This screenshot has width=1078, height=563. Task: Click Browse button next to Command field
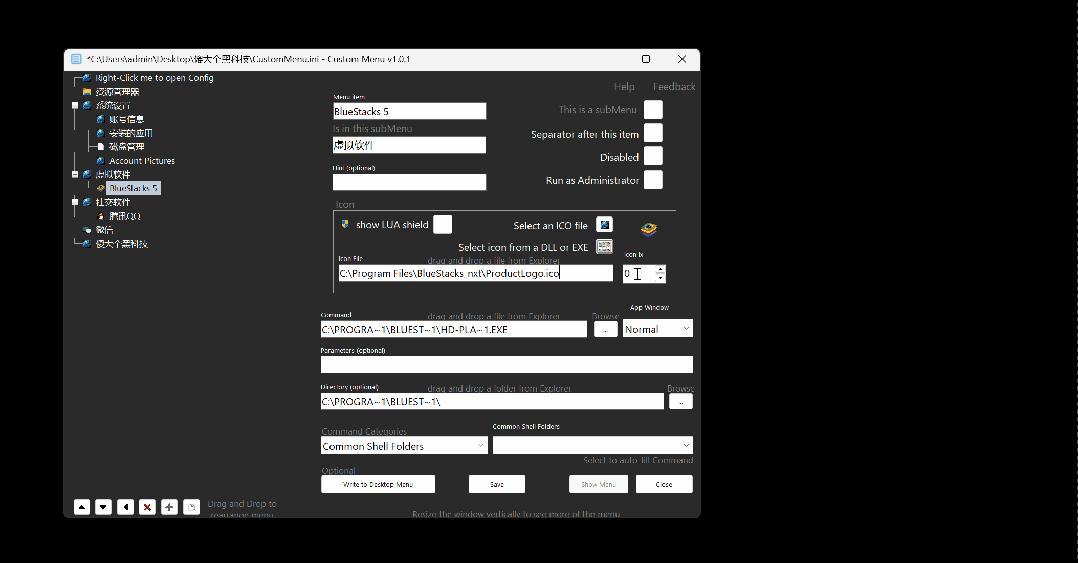(x=606, y=329)
